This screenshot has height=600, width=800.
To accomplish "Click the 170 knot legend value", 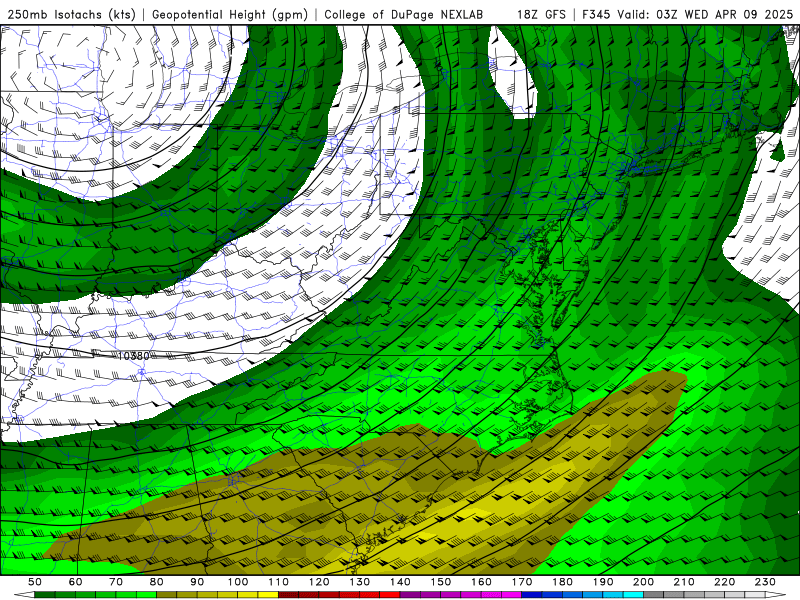I will pyautogui.click(x=522, y=582).
